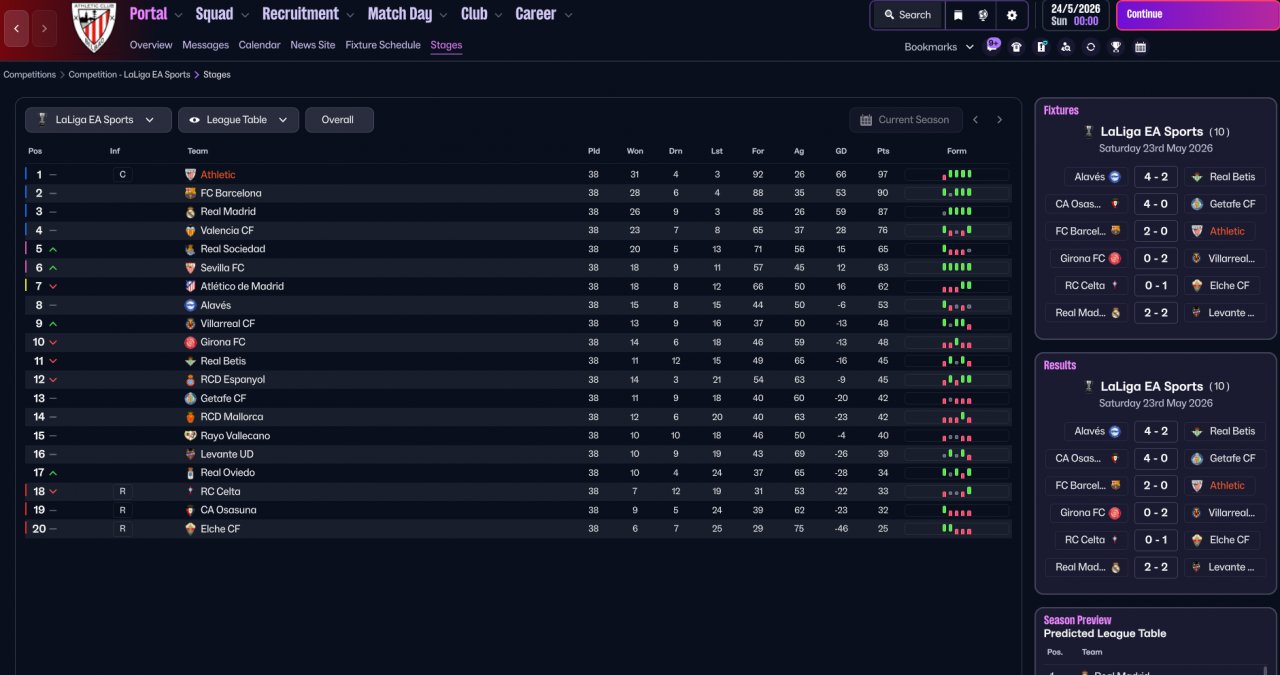Image resolution: width=1280 pixels, height=675 pixels.
Task: Click the Overall filter button
Action: coord(339,120)
